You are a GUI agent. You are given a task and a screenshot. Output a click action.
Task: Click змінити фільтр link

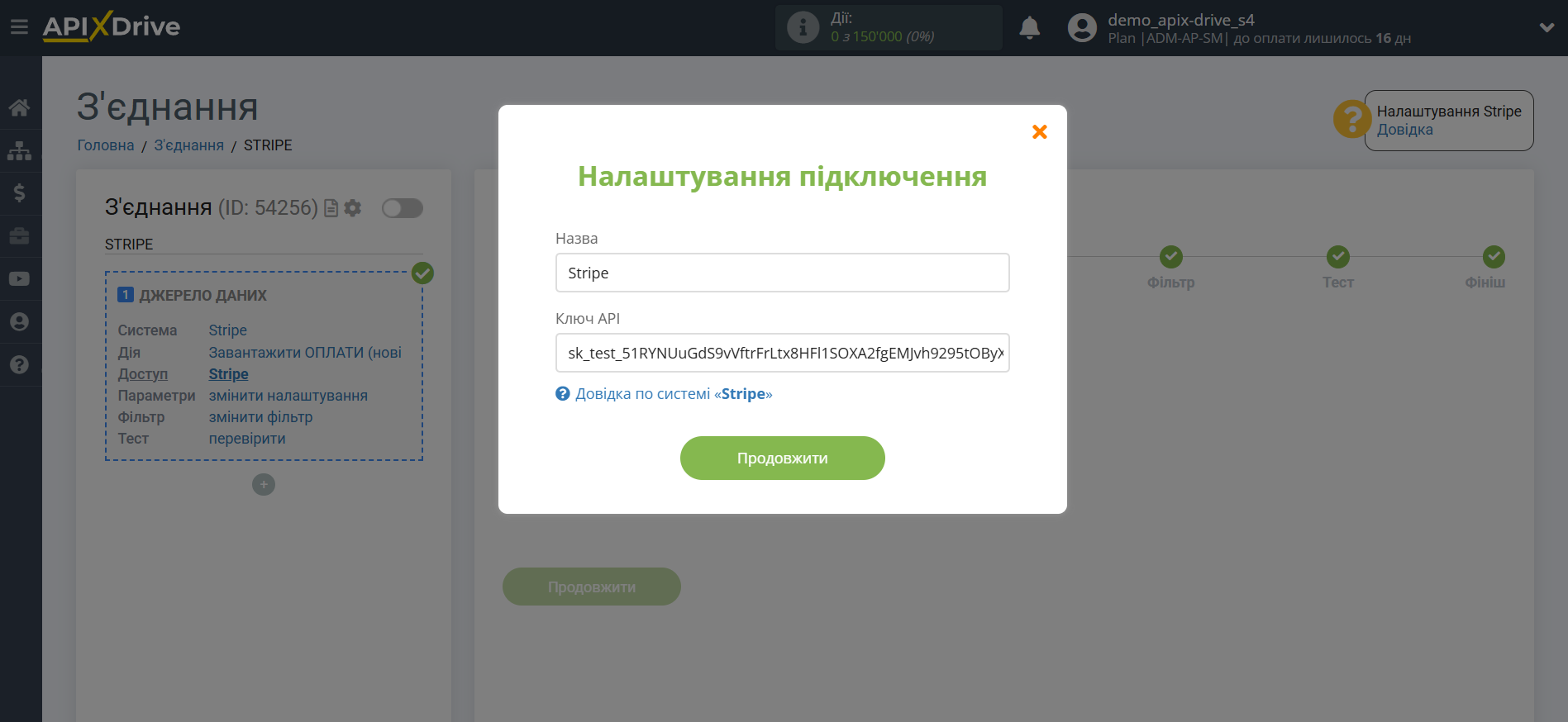coord(261,417)
